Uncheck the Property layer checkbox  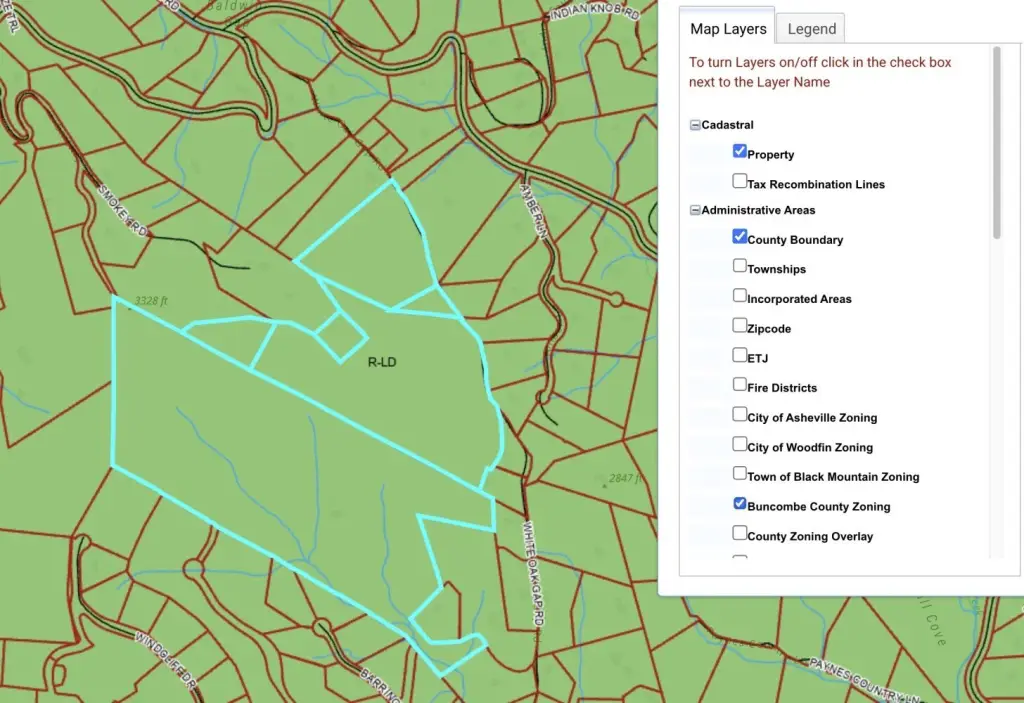(740, 152)
